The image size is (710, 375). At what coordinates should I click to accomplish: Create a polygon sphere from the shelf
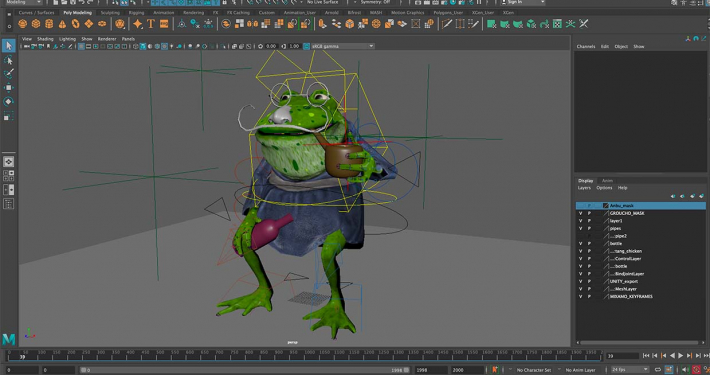(x=22, y=24)
